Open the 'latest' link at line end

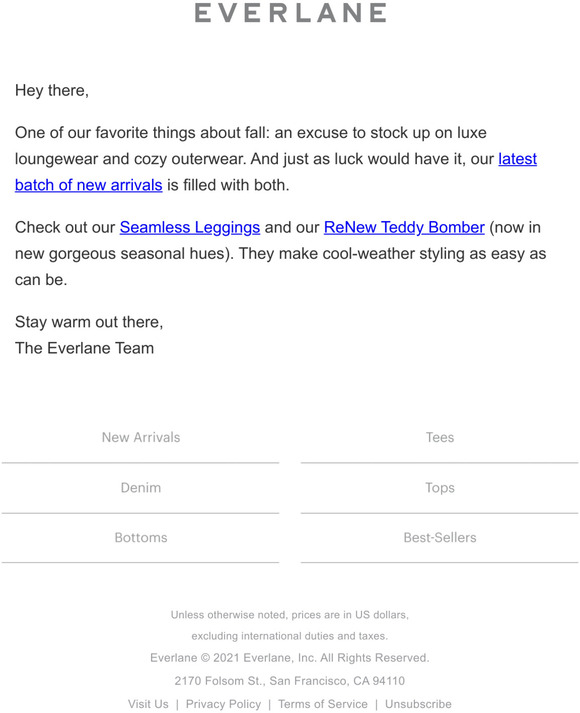[x=517, y=159]
